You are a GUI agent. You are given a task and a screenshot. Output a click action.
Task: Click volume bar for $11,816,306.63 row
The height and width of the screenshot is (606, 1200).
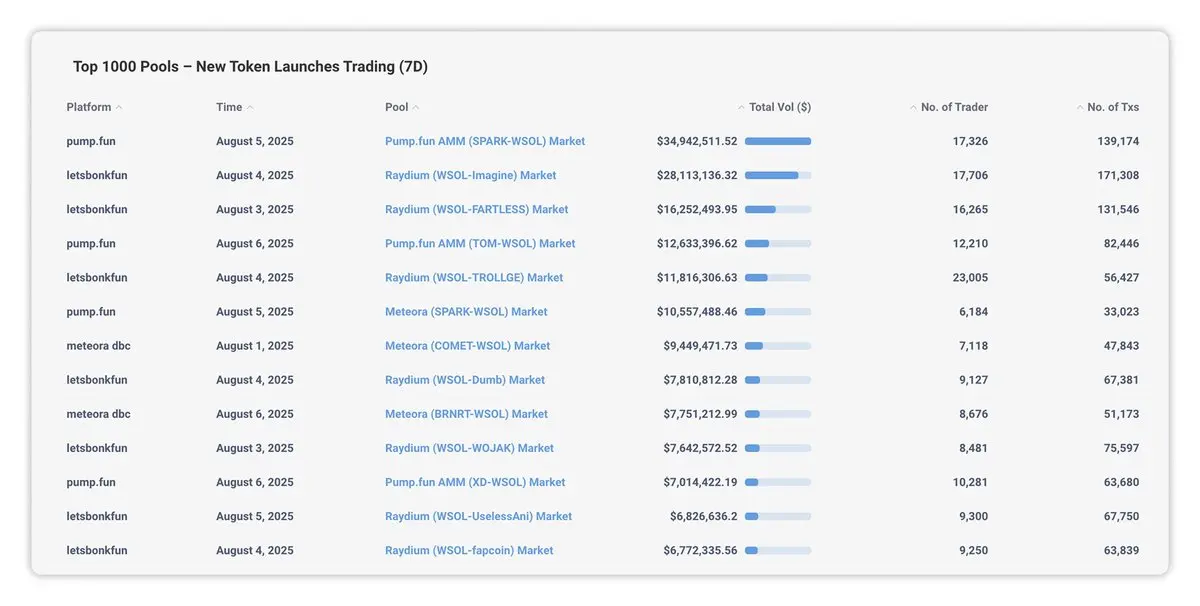click(778, 278)
